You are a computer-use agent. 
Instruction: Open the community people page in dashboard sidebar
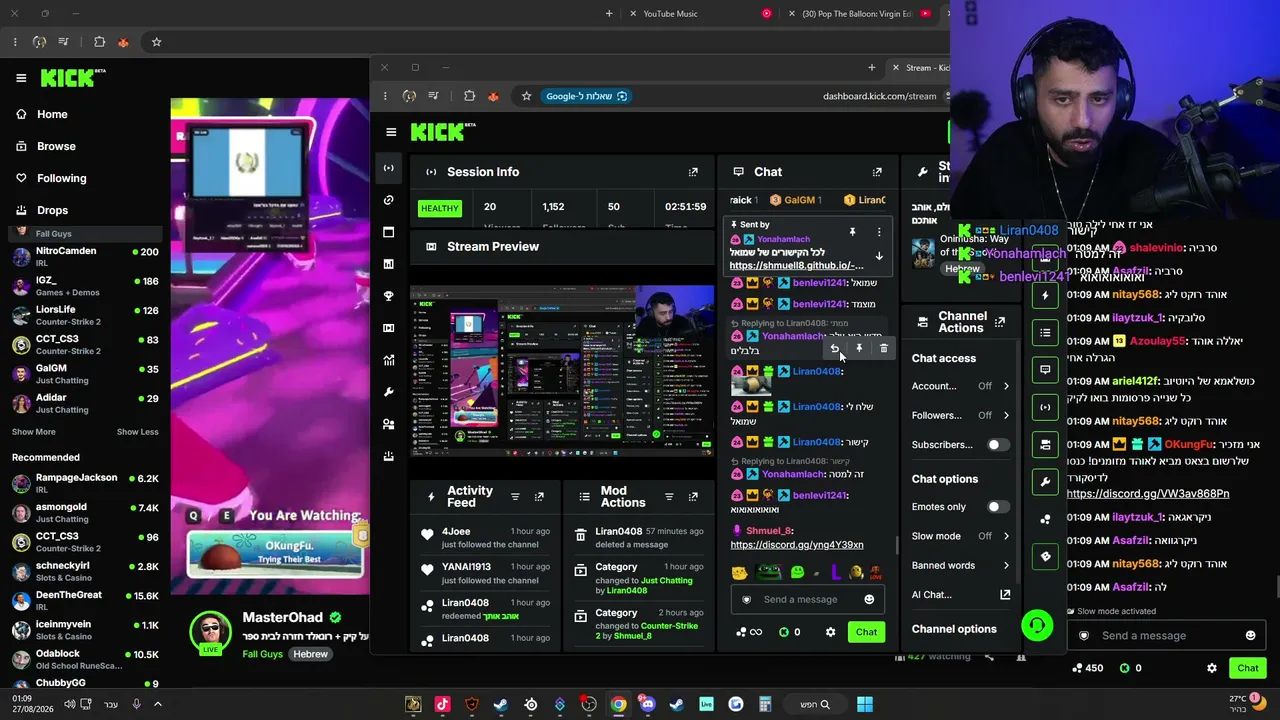click(389, 424)
